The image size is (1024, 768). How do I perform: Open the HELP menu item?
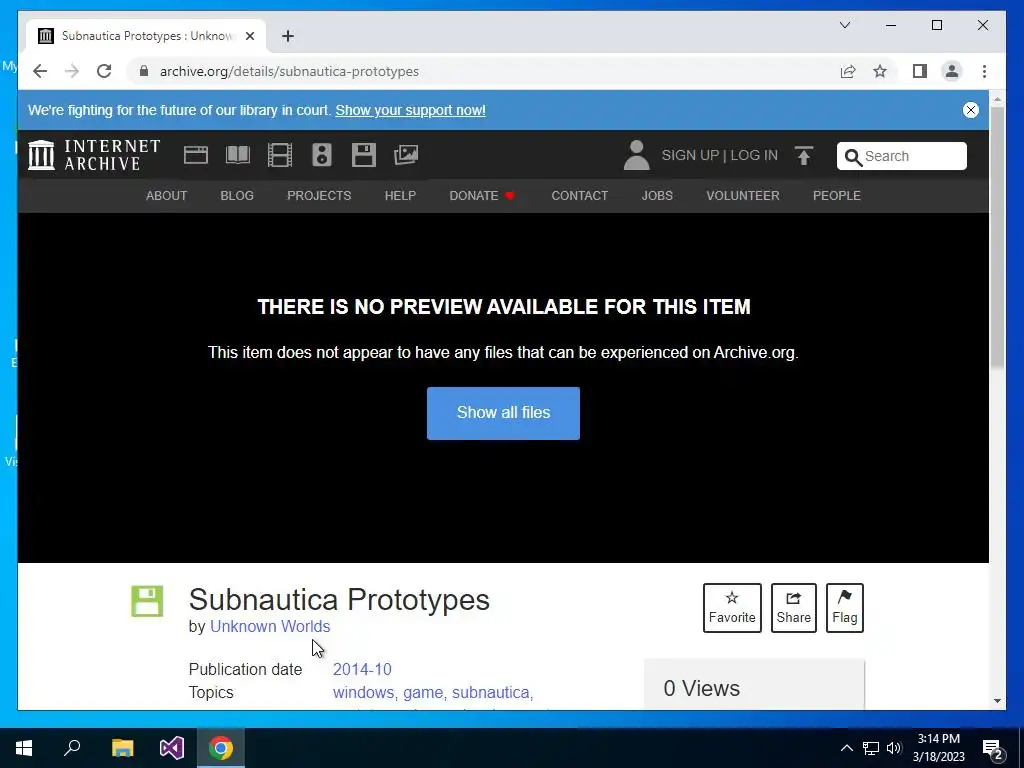pos(400,196)
